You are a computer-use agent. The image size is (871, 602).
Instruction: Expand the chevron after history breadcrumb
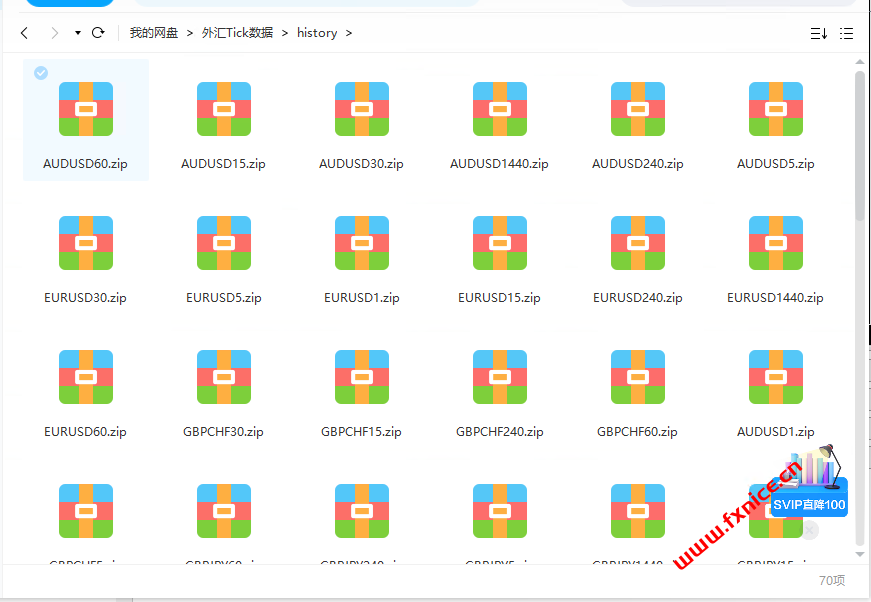point(349,33)
